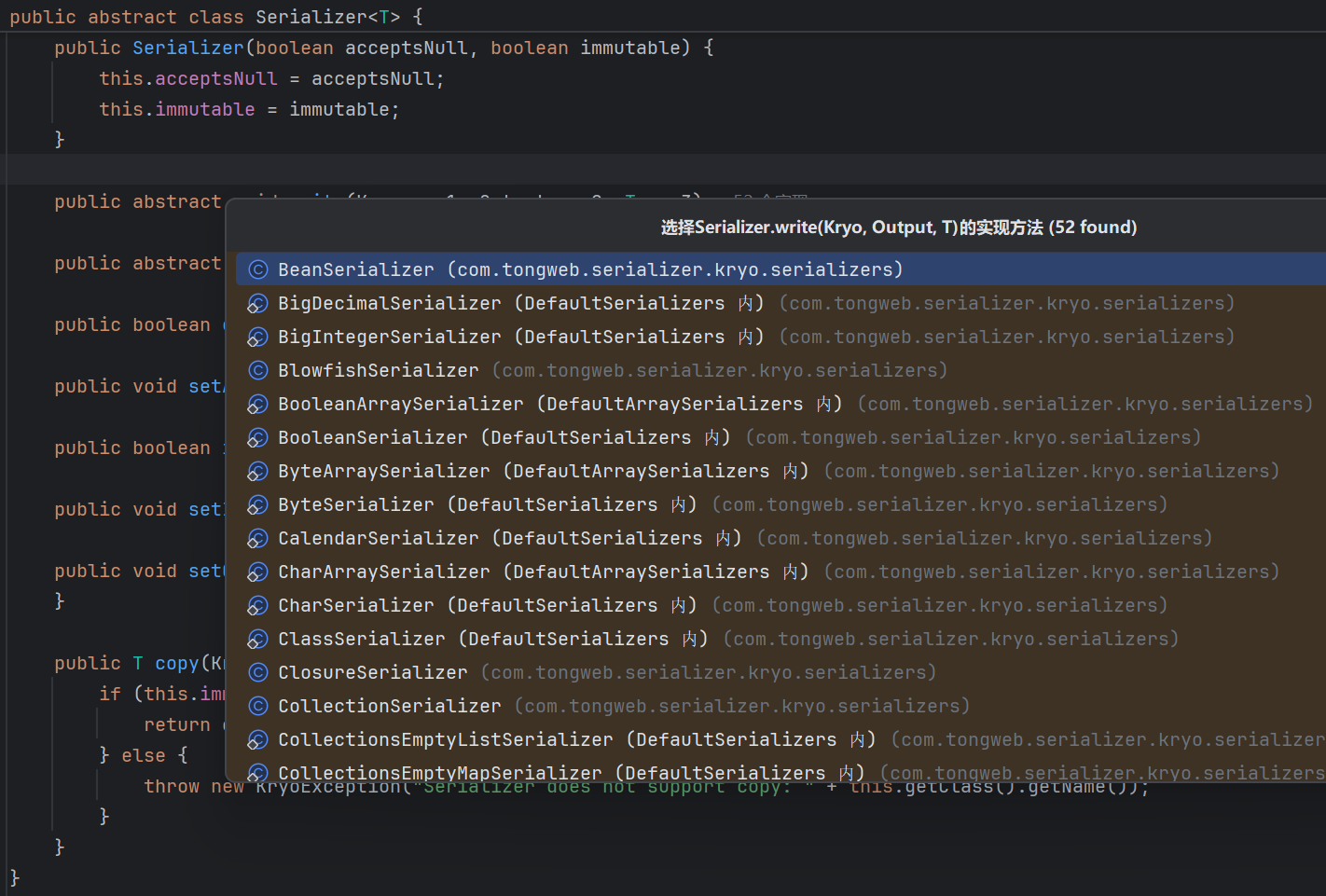Click the inner-class icon next to CalendarSerializer
Image resolution: width=1326 pixels, height=896 pixels.
pyautogui.click(x=258, y=538)
